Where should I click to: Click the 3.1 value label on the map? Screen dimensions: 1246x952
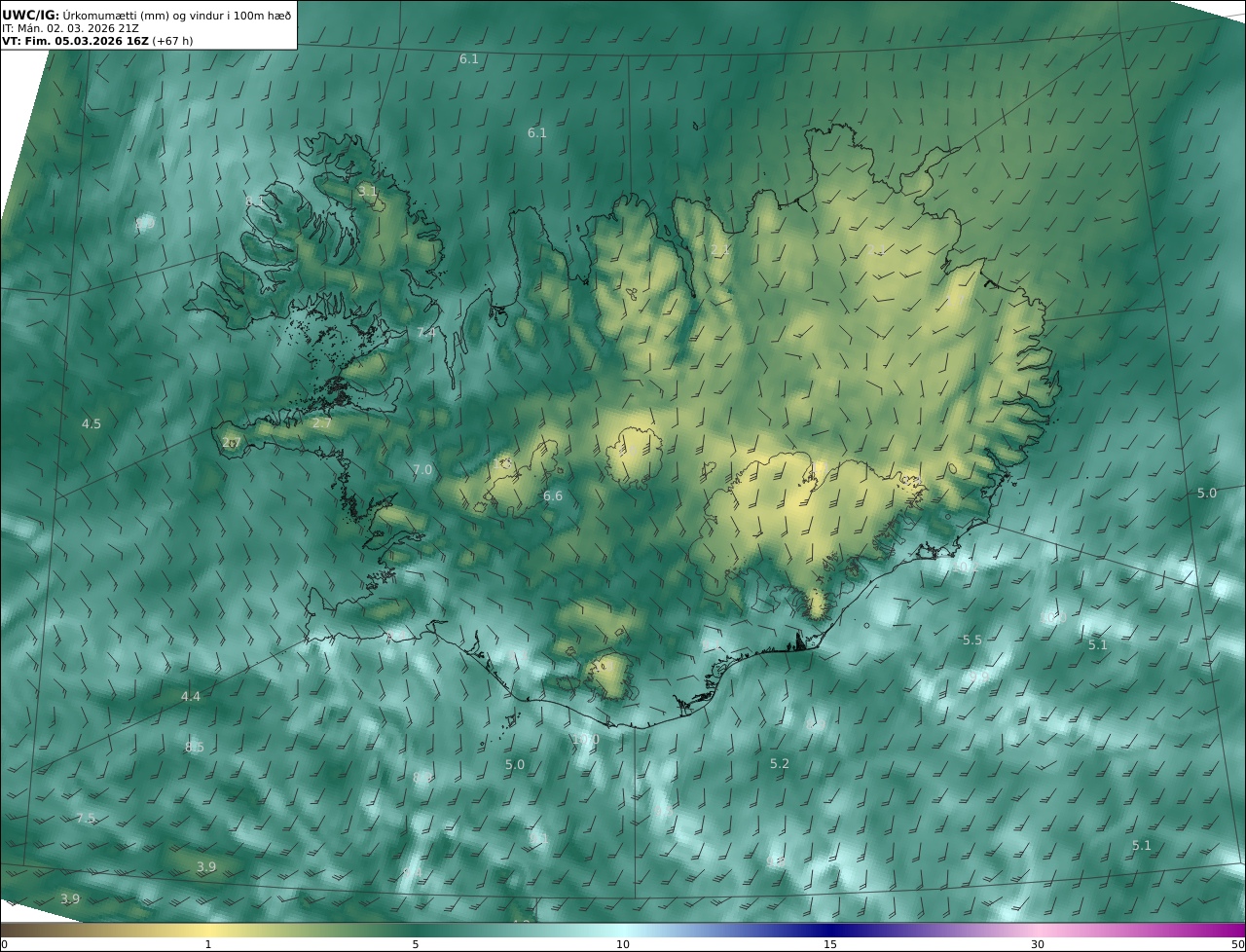click(x=367, y=191)
